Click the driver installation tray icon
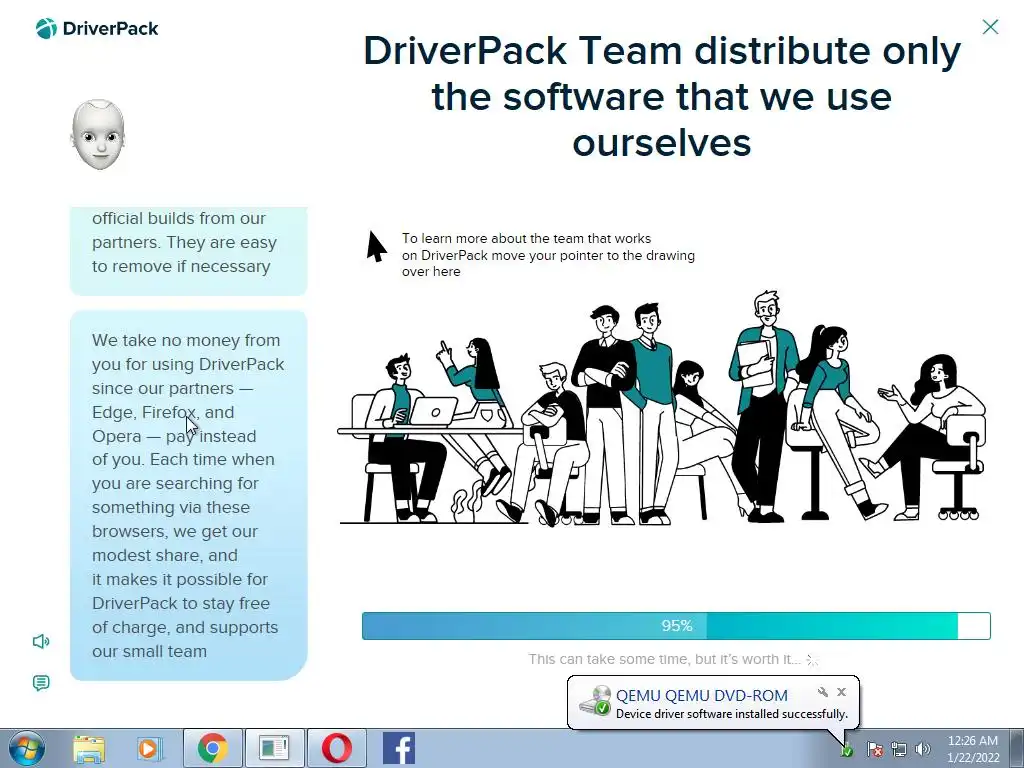 tap(846, 750)
